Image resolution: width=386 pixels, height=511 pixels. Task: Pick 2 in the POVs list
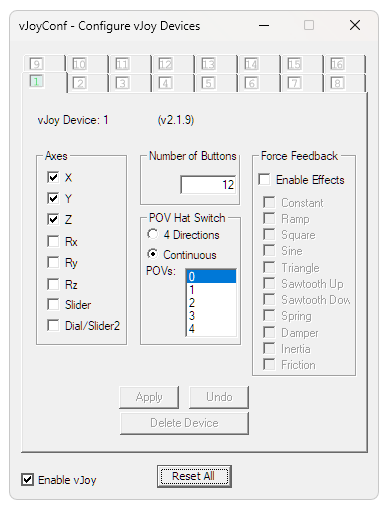point(211,303)
